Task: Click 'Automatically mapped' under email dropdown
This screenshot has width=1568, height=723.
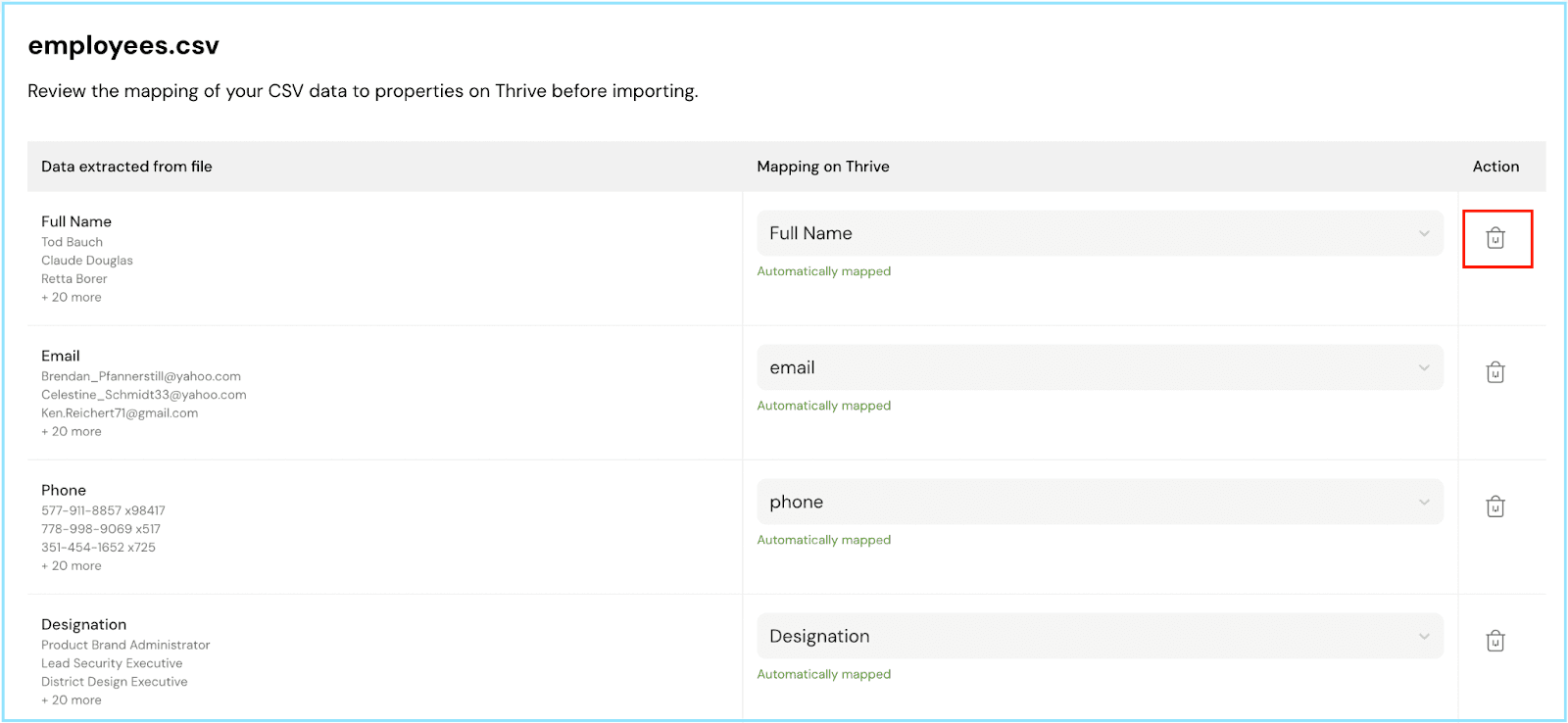Action: (824, 406)
